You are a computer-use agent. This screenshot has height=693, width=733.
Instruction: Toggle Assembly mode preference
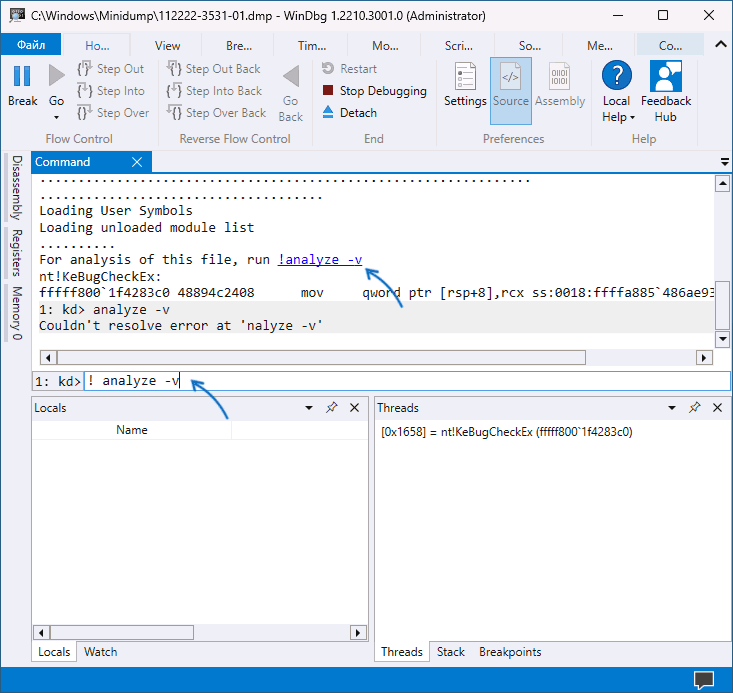tap(560, 85)
